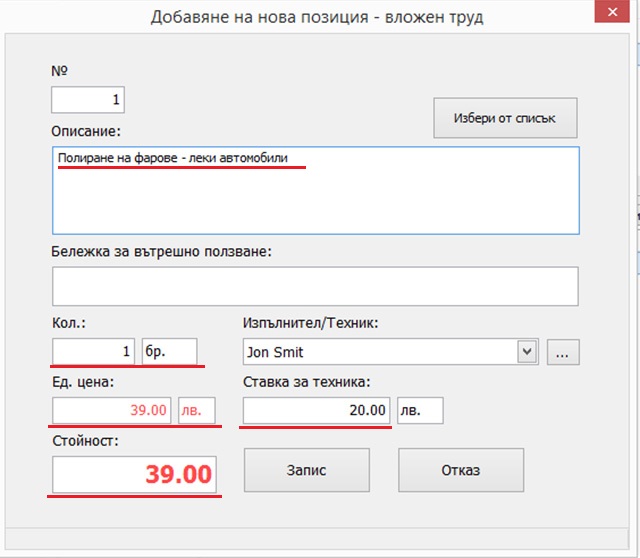The width and height of the screenshot is (640, 558).
Task: Click the Изпълнител/Техник label
Action: pos(311,323)
